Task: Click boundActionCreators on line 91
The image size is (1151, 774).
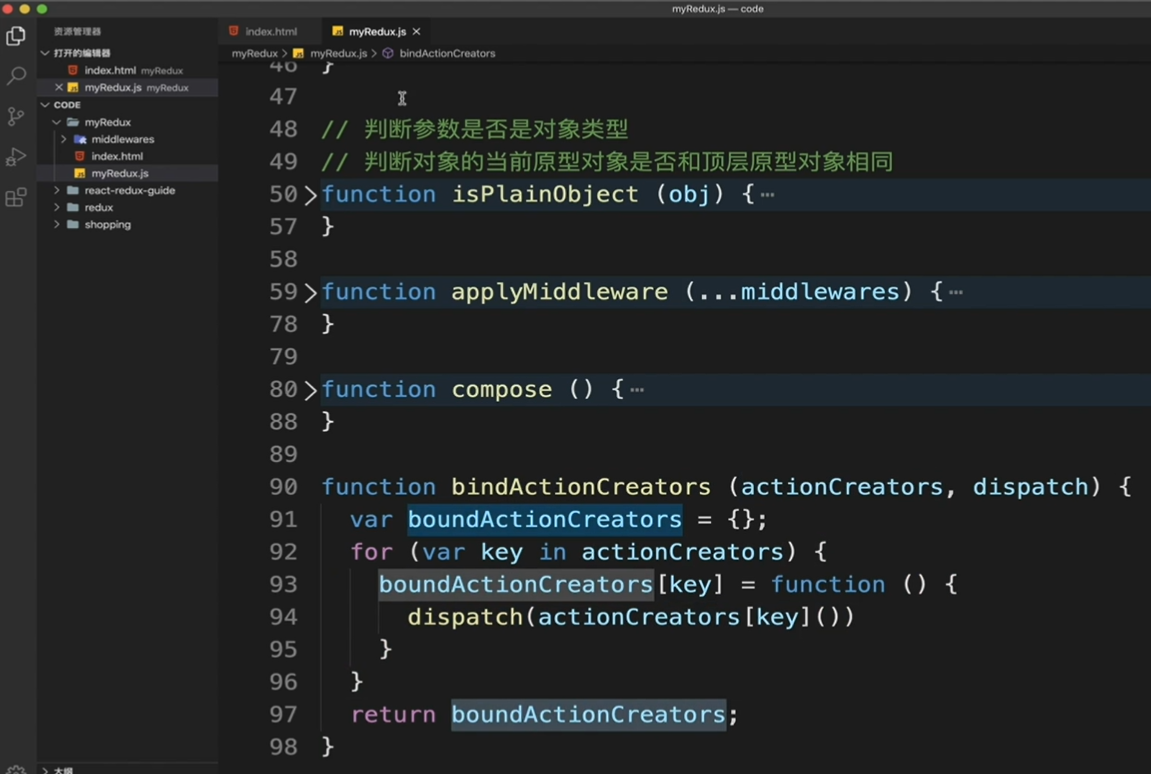Action: point(545,519)
